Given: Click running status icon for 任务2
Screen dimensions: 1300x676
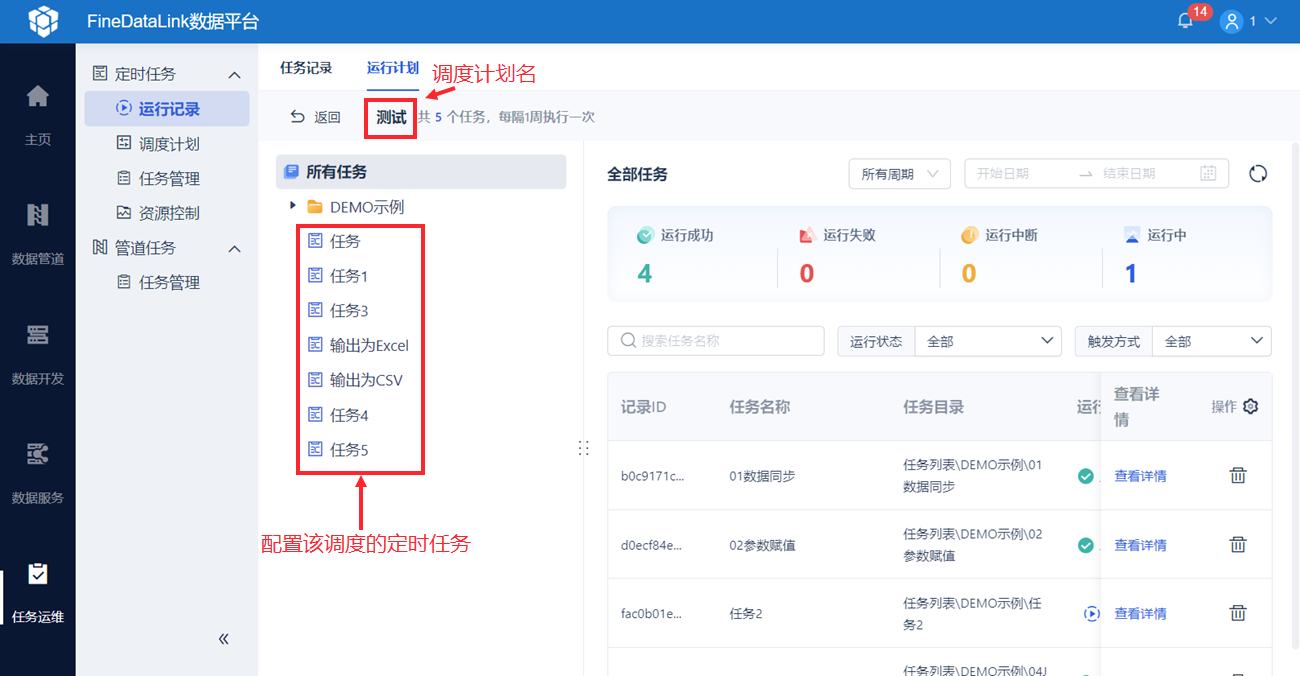Looking at the screenshot, I should pyautogui.click(x=1091, y=613).
